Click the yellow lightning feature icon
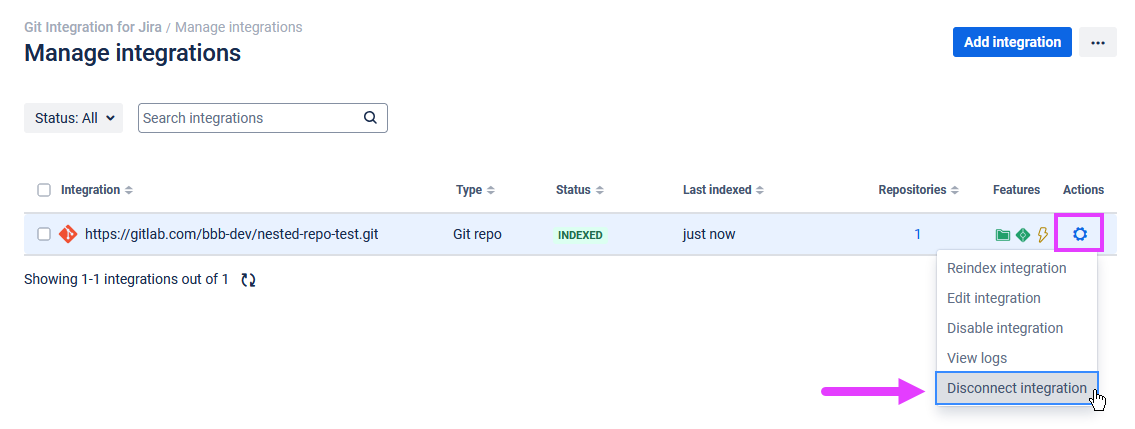The image size is (1135, 429). coord(1042,234)
